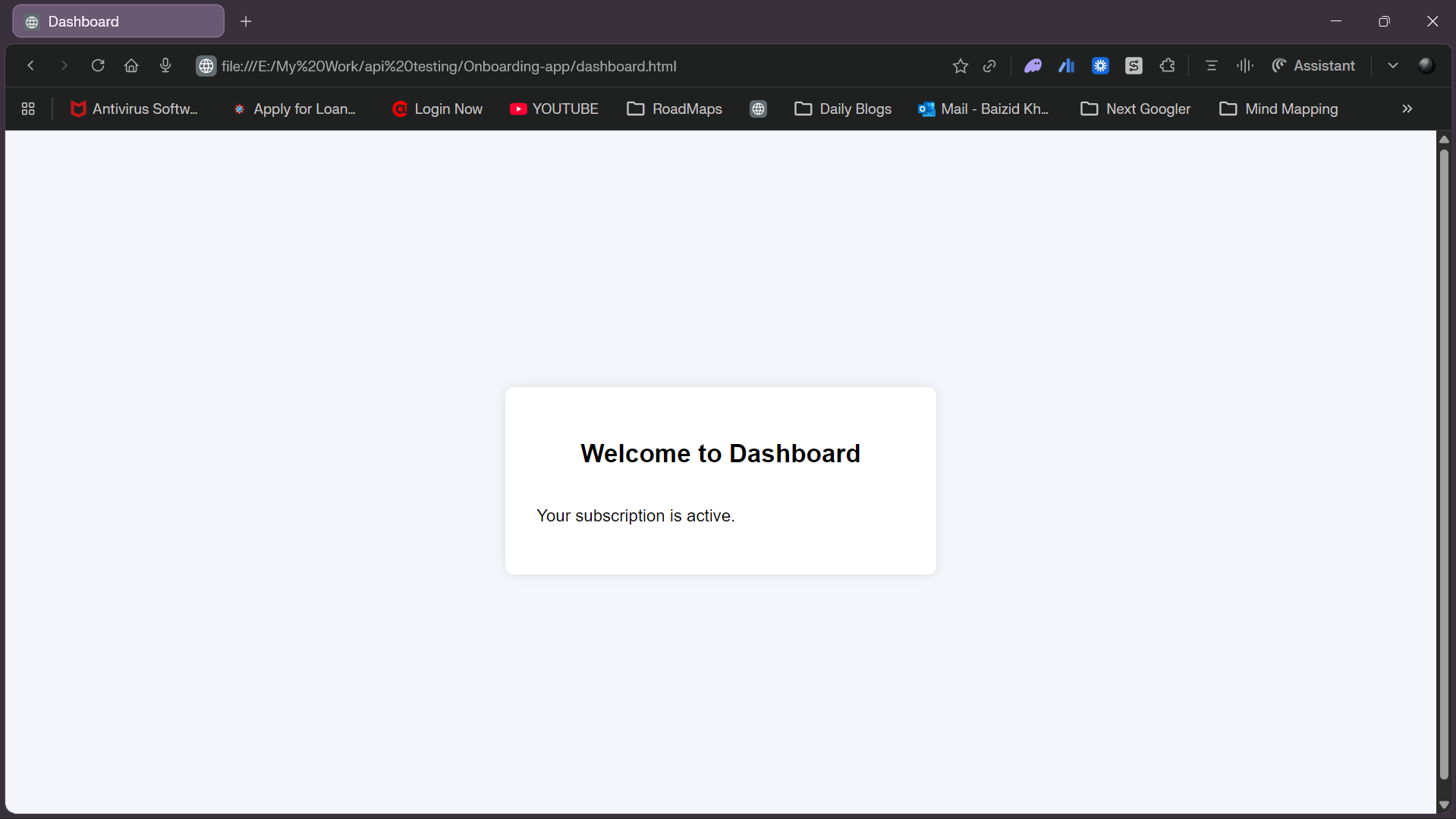Expand the RoadMaps bookmark folder

click(x=675, y=109)
